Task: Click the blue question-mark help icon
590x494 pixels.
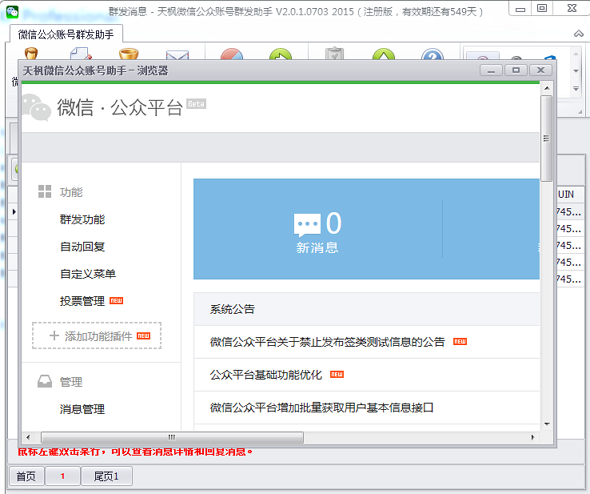Action: tap(432, 55)
